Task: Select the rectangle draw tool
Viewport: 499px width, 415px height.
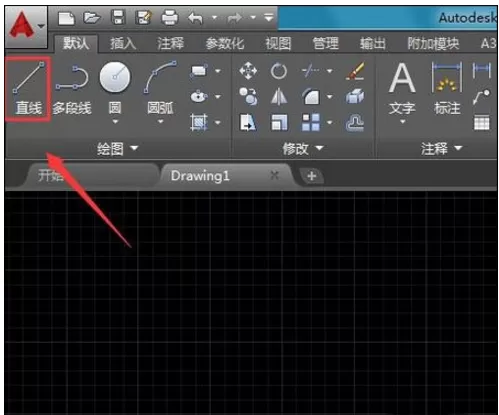Action: 199,71
